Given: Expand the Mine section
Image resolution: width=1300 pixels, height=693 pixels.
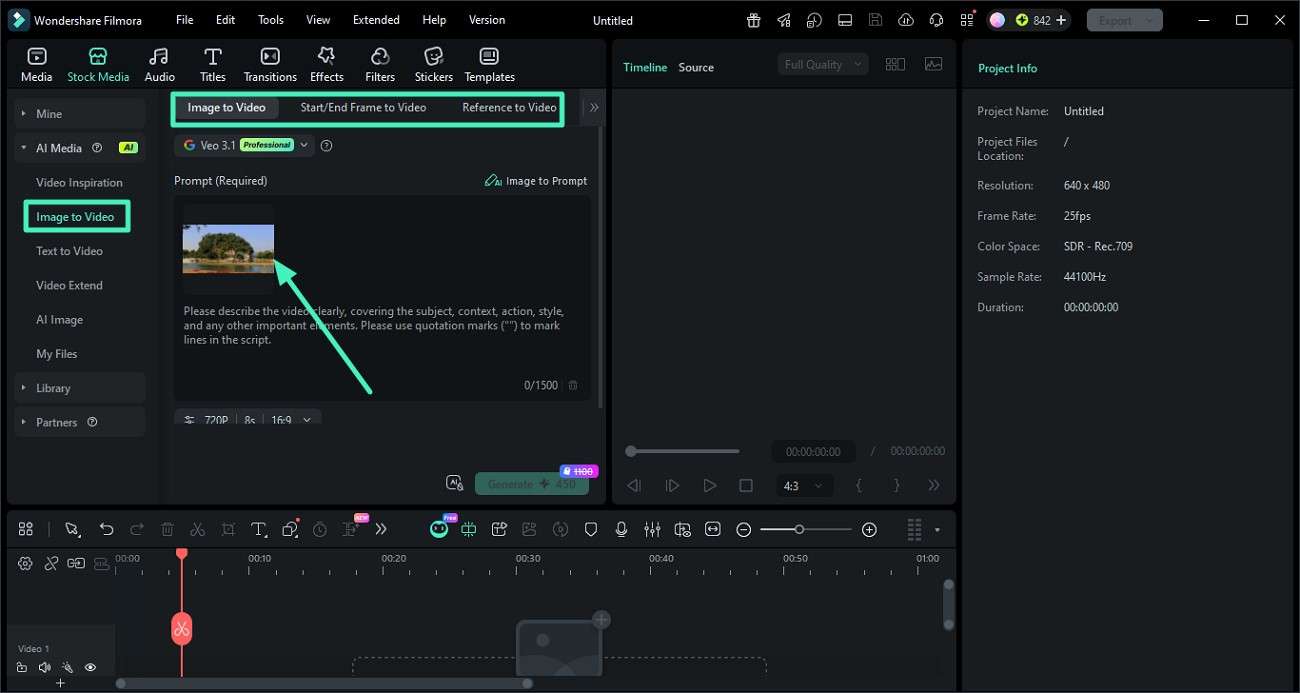Looking at the screenshot, I should click(80, 114).
